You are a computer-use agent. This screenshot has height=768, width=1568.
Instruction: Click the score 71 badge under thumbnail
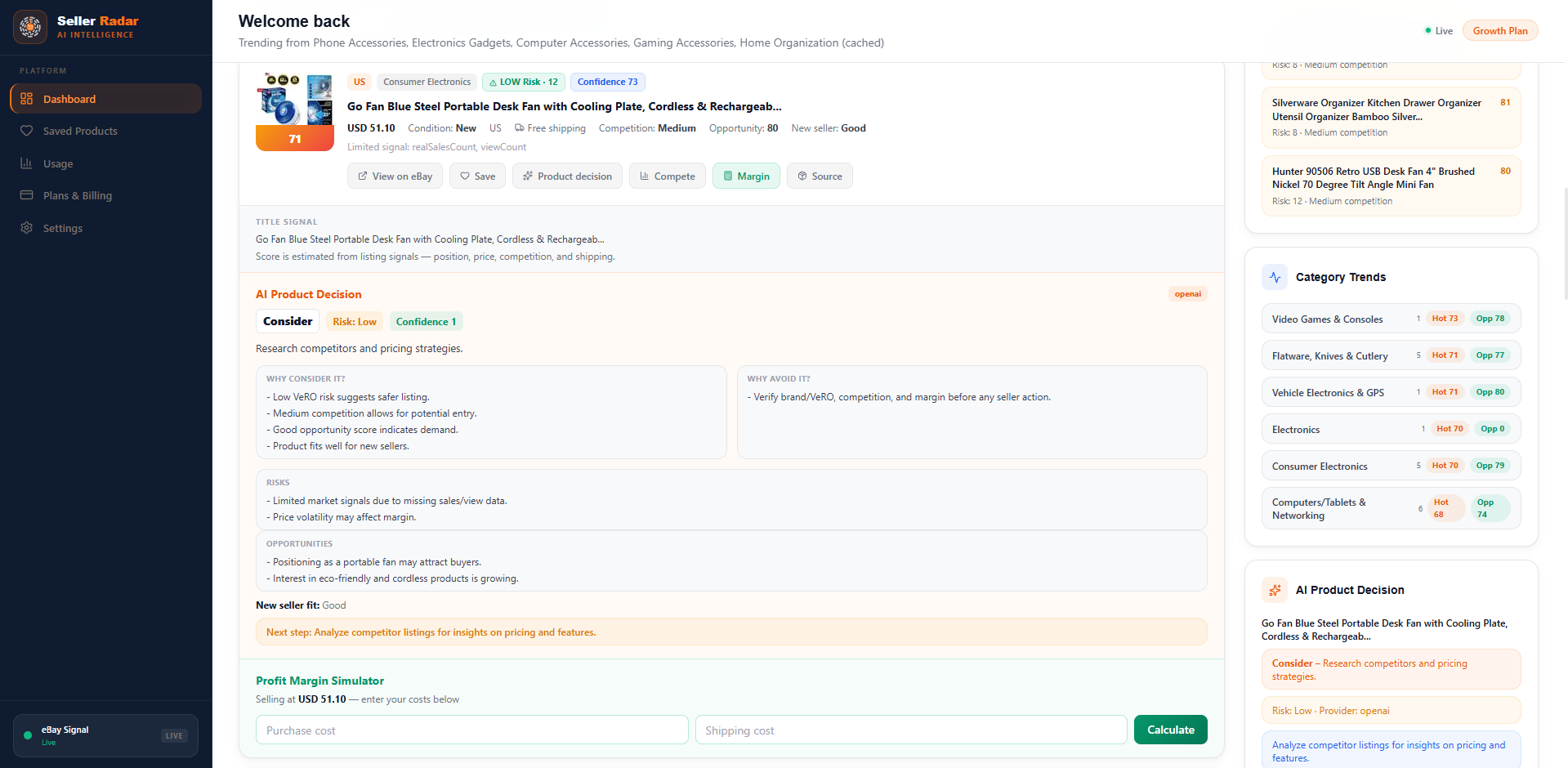click(x=295, y=139)
